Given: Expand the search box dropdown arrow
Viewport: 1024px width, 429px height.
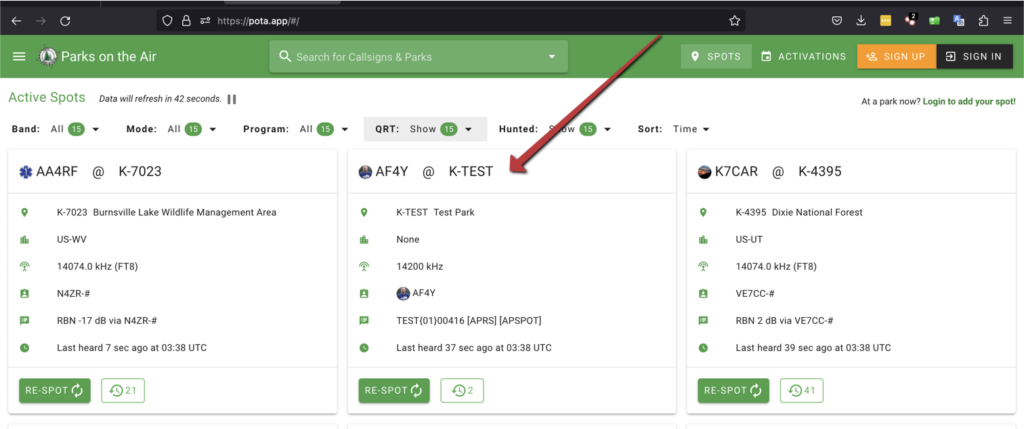Looking at the screenshot, I should coord(552,57).
